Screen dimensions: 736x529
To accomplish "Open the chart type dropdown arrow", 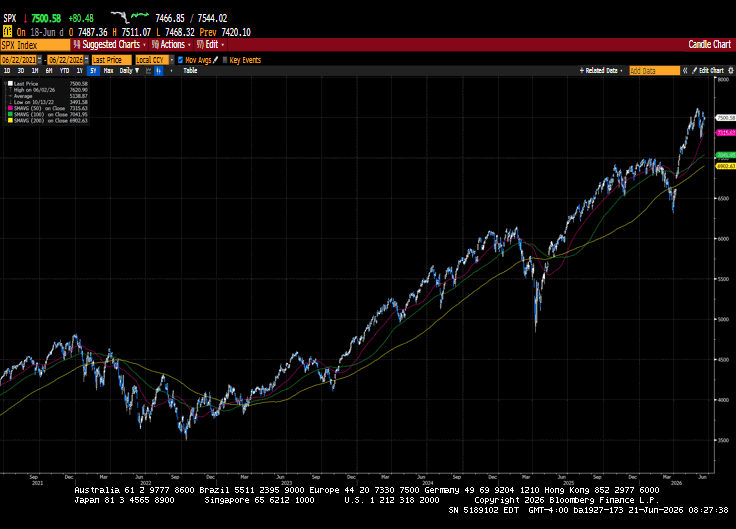I will [171, 71].
